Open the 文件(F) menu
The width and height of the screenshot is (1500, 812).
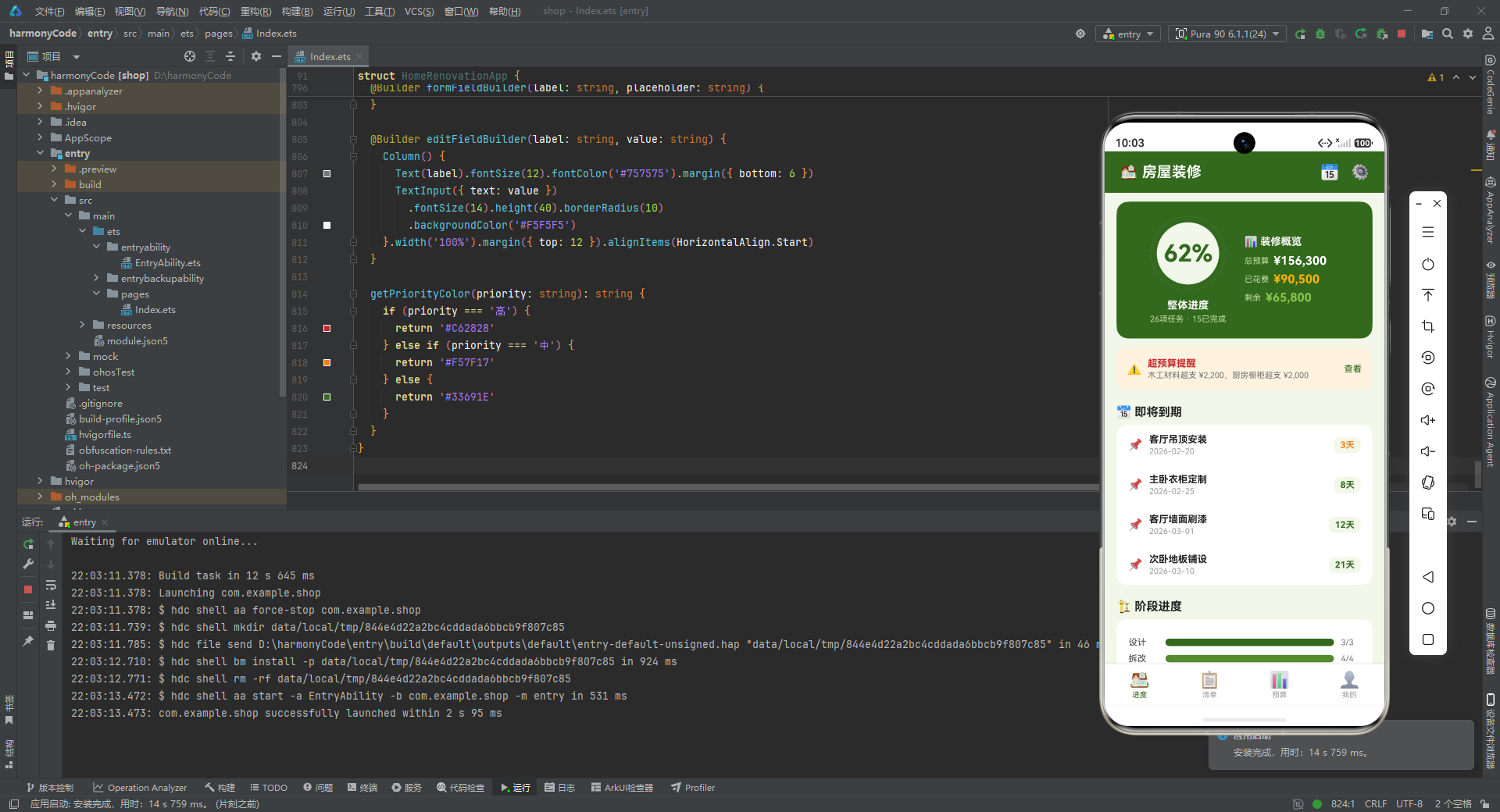tap(49, 11)
